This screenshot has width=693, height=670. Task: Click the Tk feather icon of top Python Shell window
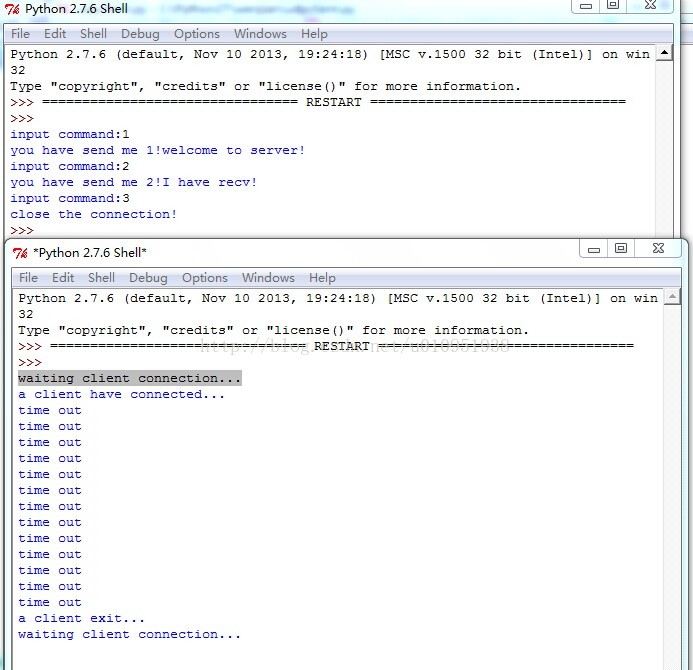(x=12, y=9)
